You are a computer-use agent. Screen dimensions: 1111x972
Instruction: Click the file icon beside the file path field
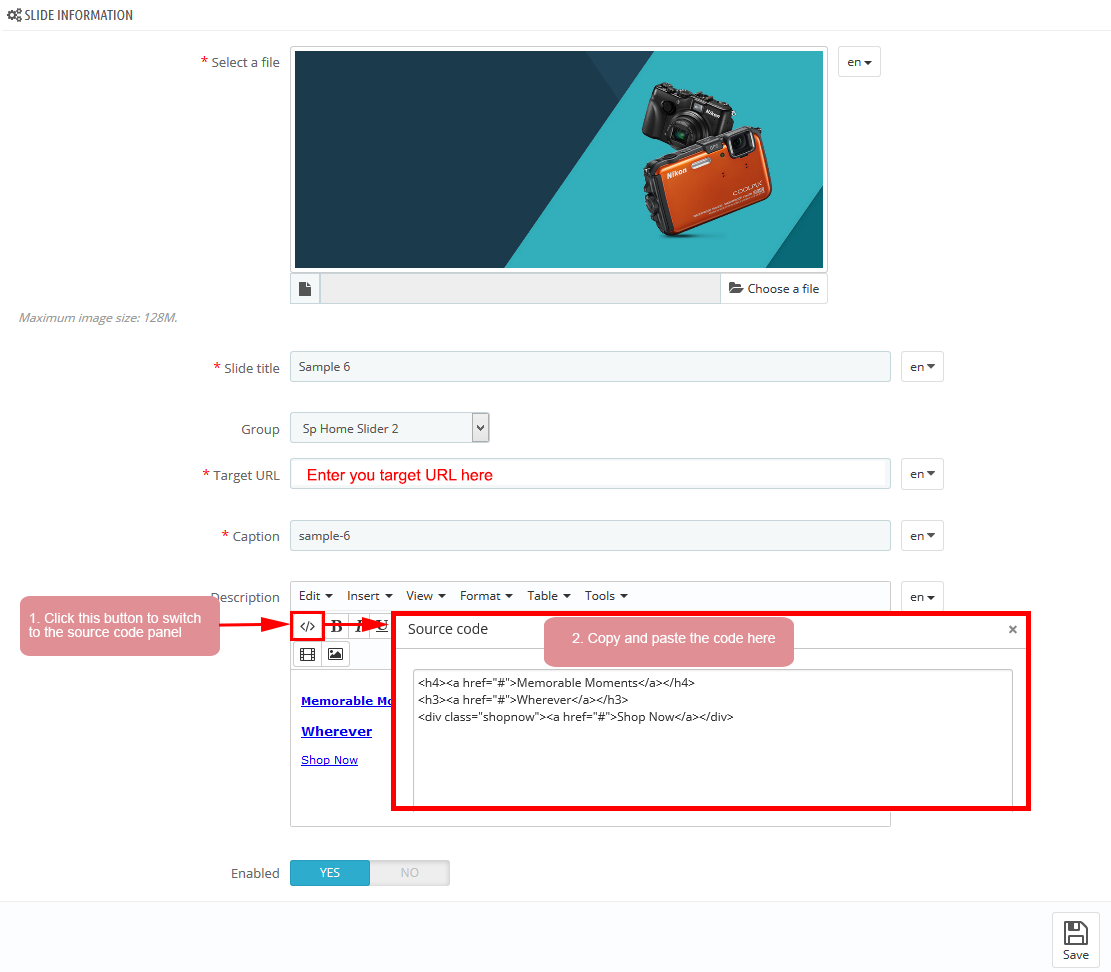click(x=305, y=289)
